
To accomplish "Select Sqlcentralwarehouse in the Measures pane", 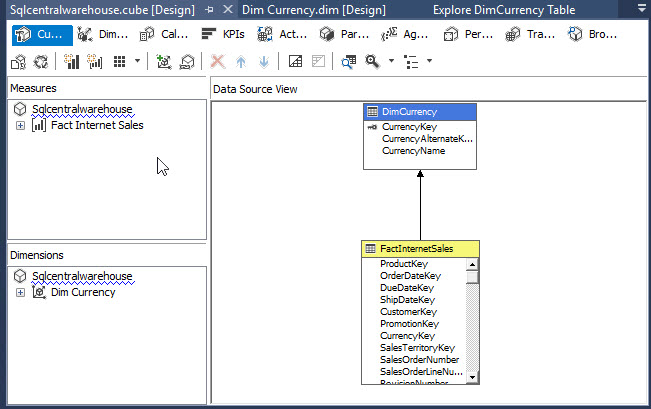I will (x=82, y=110).
